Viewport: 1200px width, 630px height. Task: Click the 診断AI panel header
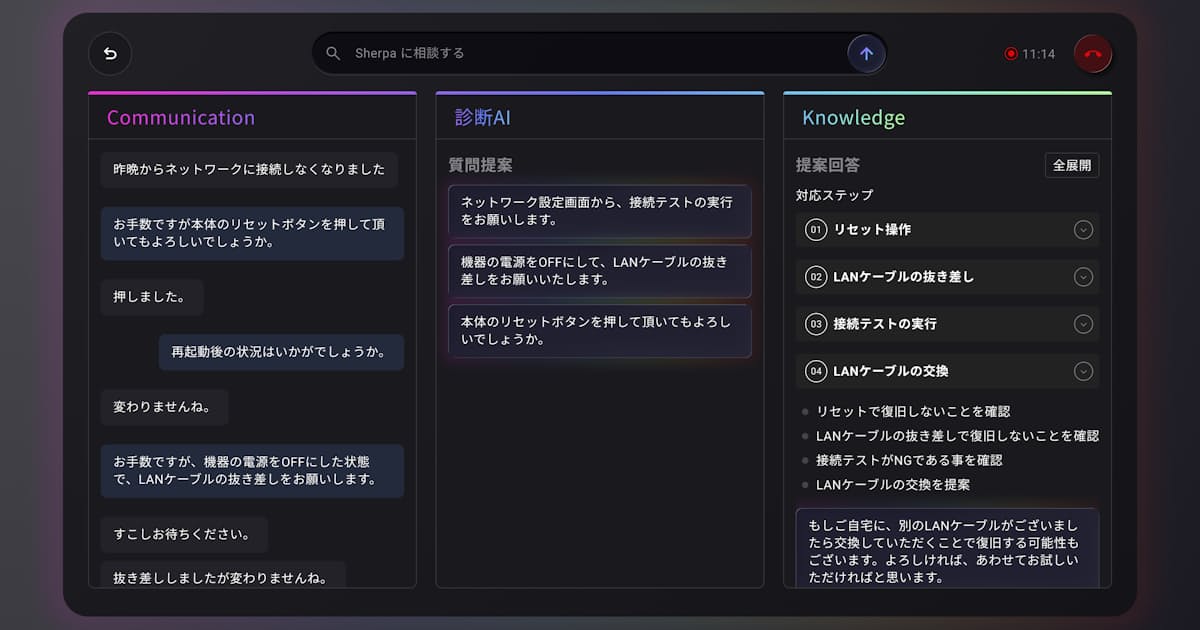pos(600,117)
